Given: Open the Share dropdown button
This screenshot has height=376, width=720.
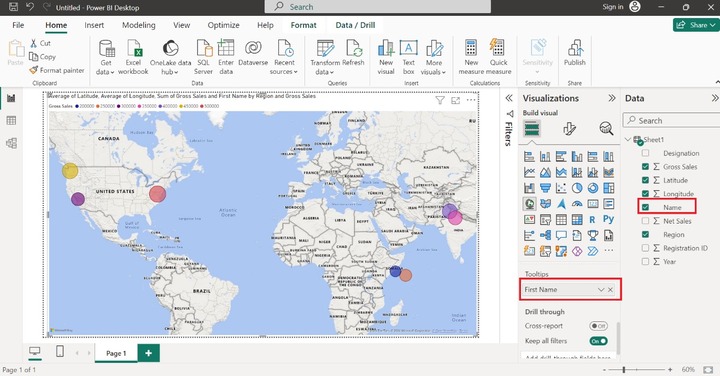Looking at the screenshot, I should tap(696, 25).
